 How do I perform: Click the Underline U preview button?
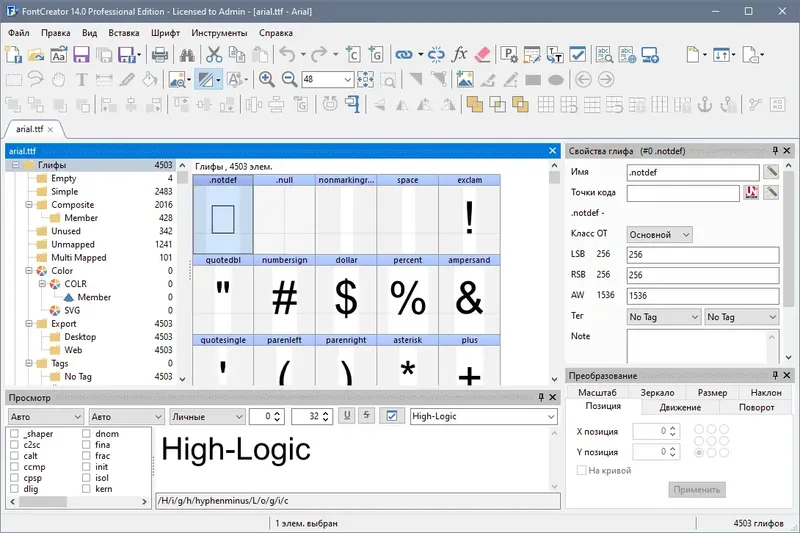[347, 416]
